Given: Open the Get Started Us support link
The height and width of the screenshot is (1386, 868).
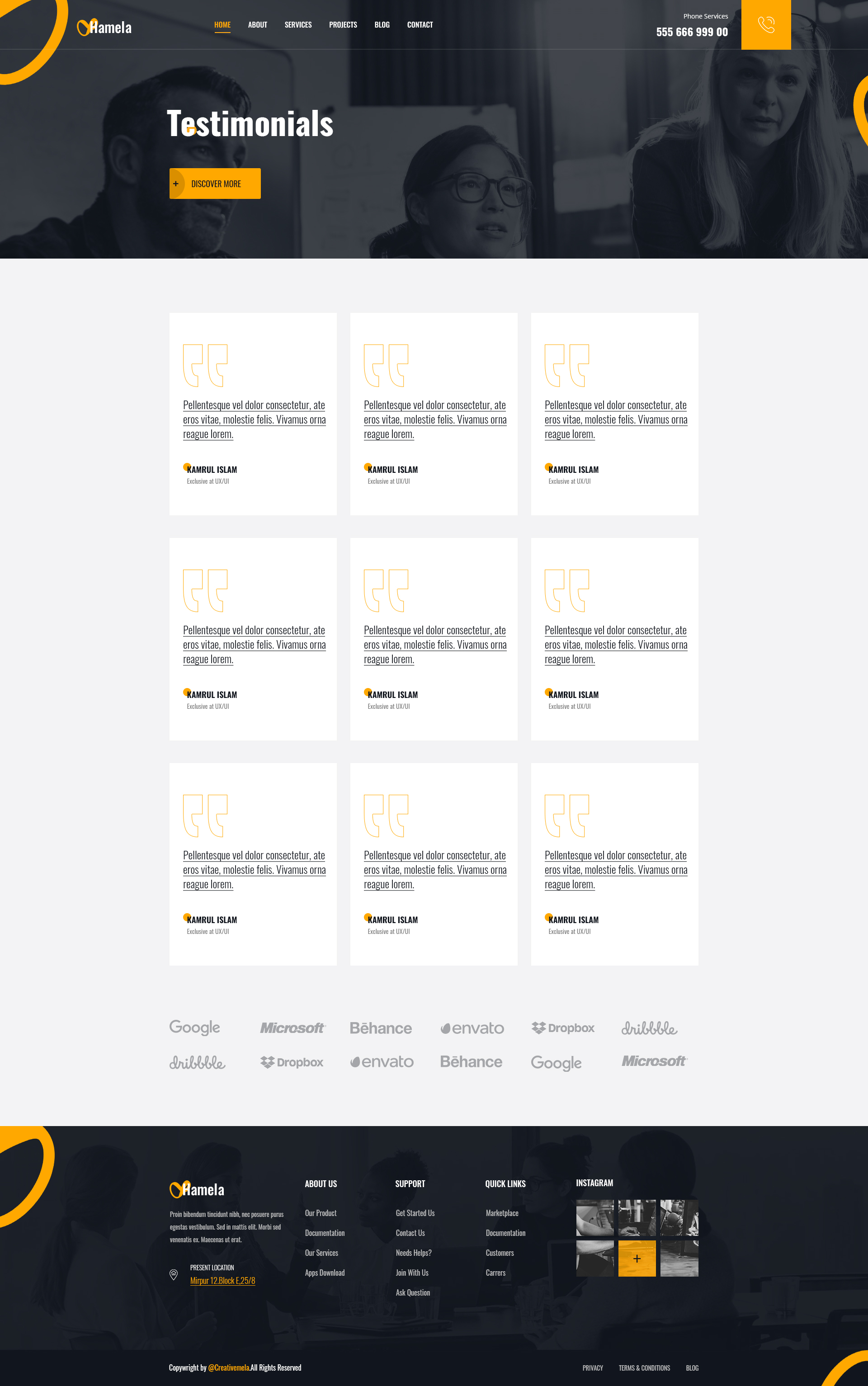Looking at the screenshot, I should tap(415, 1213).
